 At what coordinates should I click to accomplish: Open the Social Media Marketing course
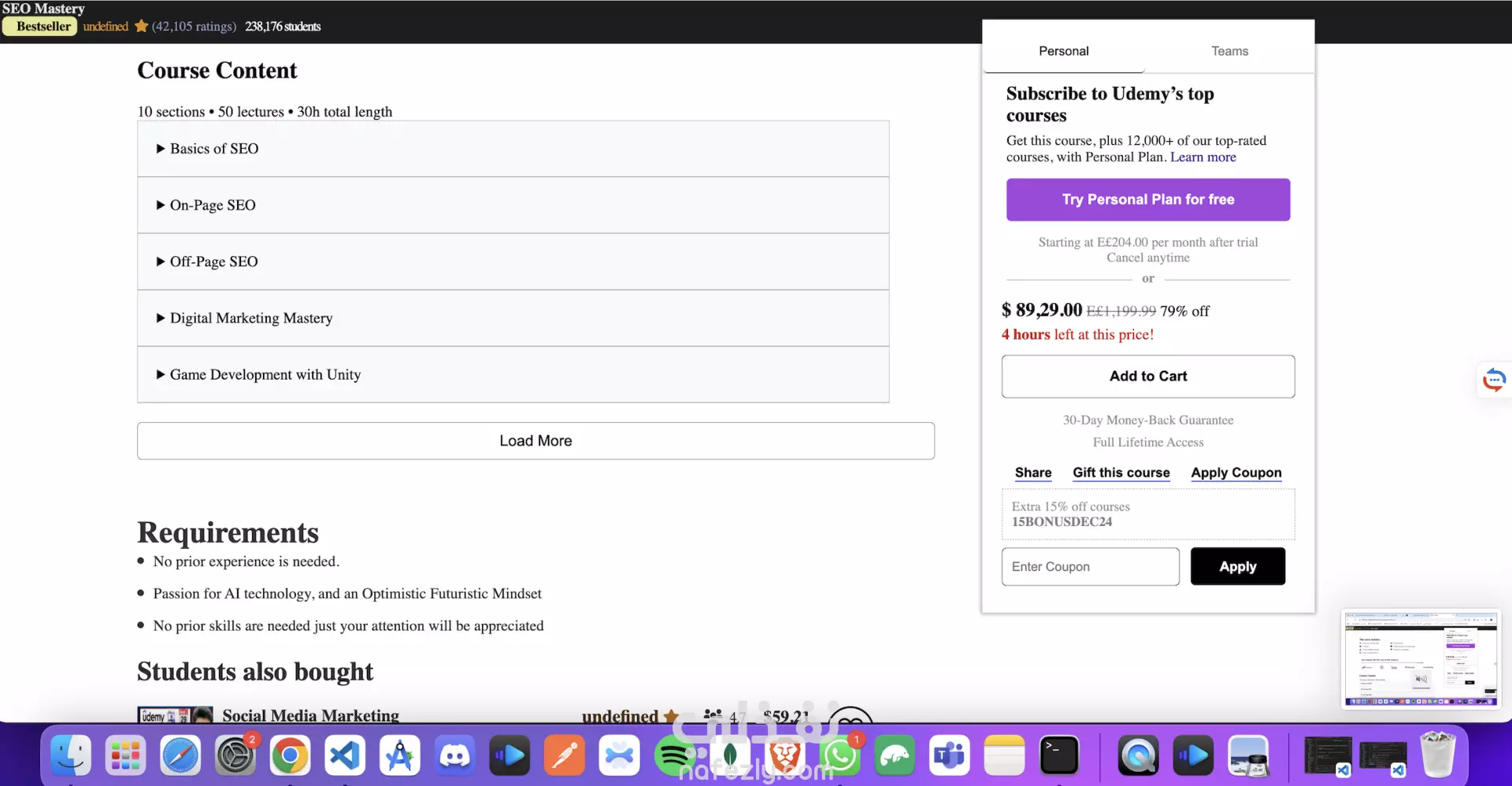point(310,715)
